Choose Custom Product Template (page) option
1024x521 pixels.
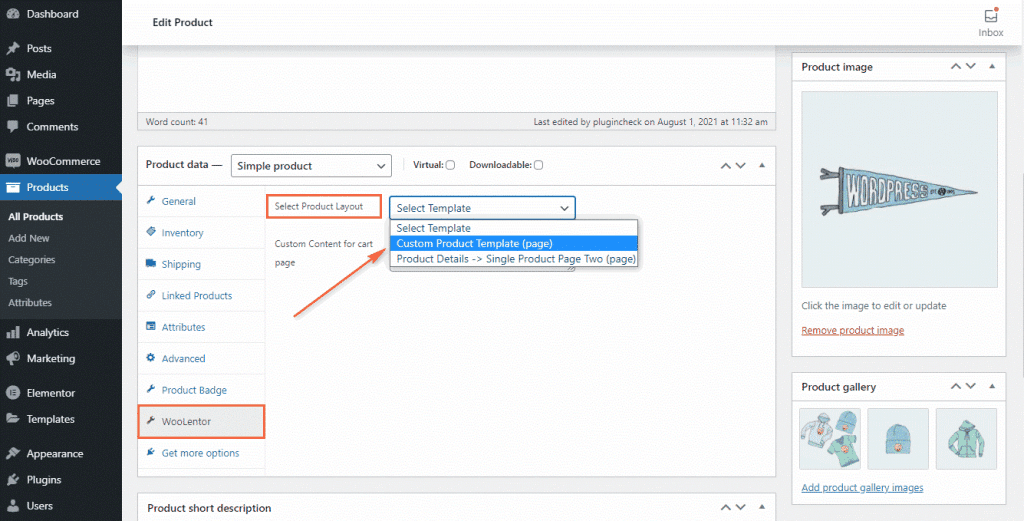click(x=474, y=243)
